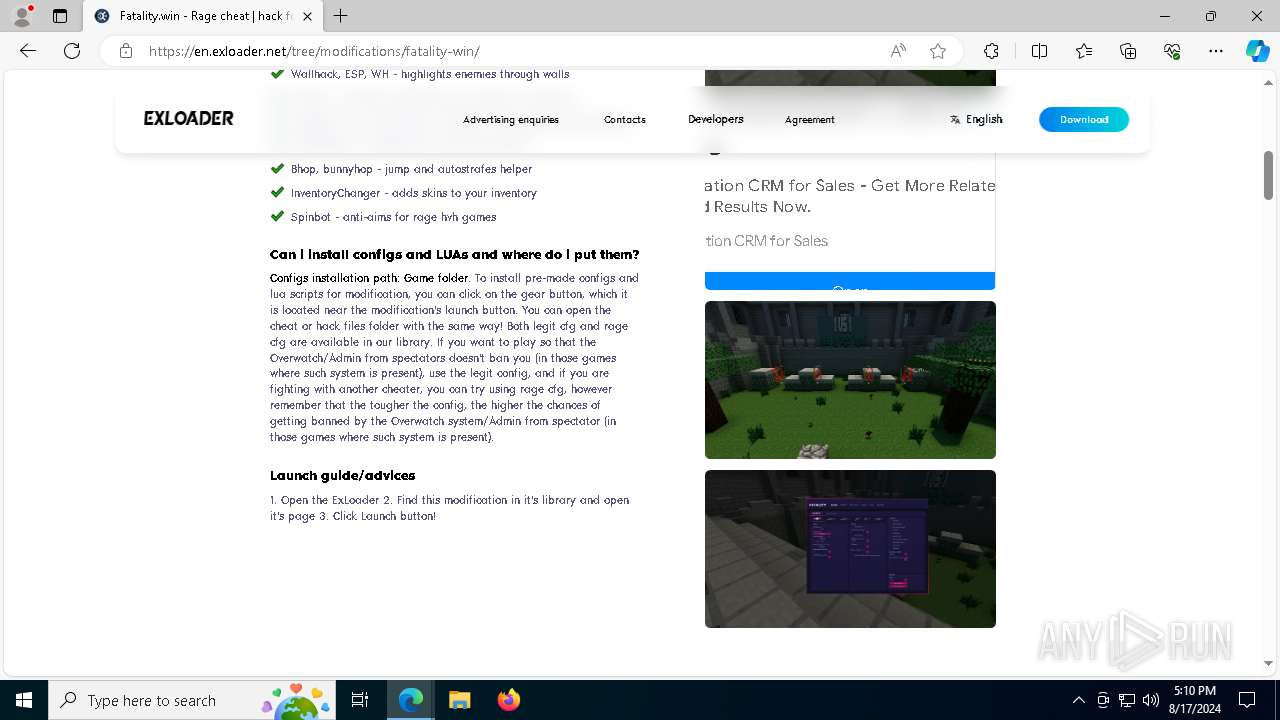
Task: Open Agreement page
Action: (810, 119)
